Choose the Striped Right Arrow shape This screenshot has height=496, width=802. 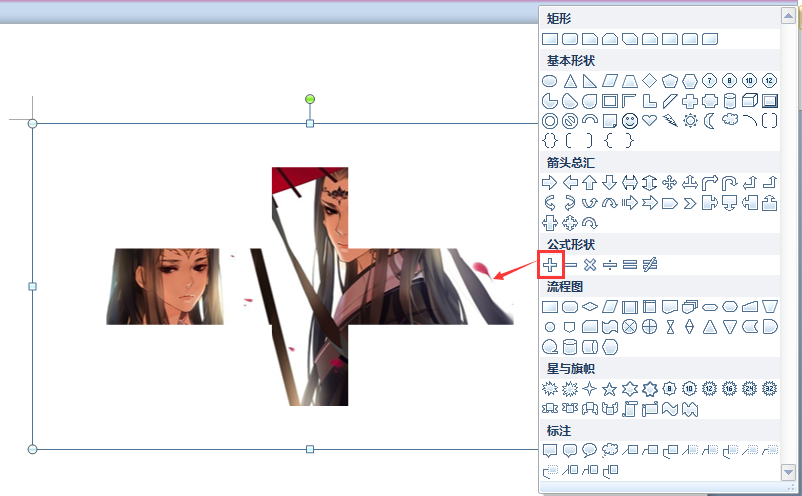pyautogui.click(x=630, y=203)
